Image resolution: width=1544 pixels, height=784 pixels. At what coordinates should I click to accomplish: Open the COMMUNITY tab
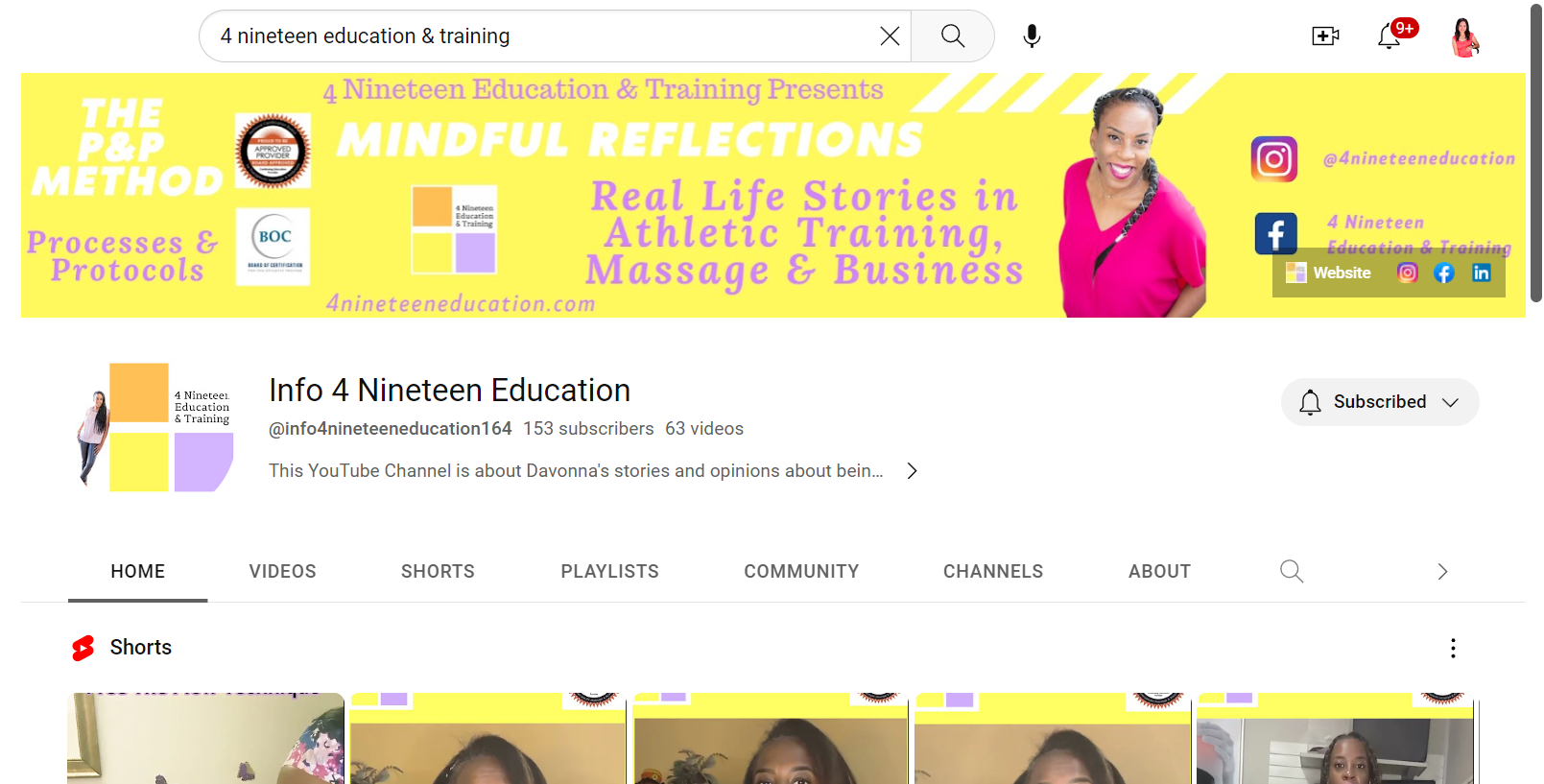tap(801, 572)
